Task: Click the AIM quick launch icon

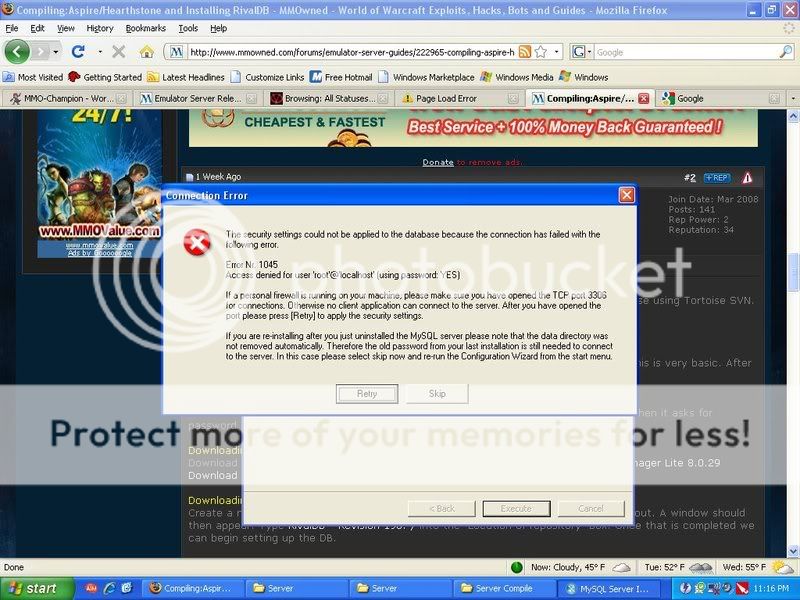Action: (91, 588)
